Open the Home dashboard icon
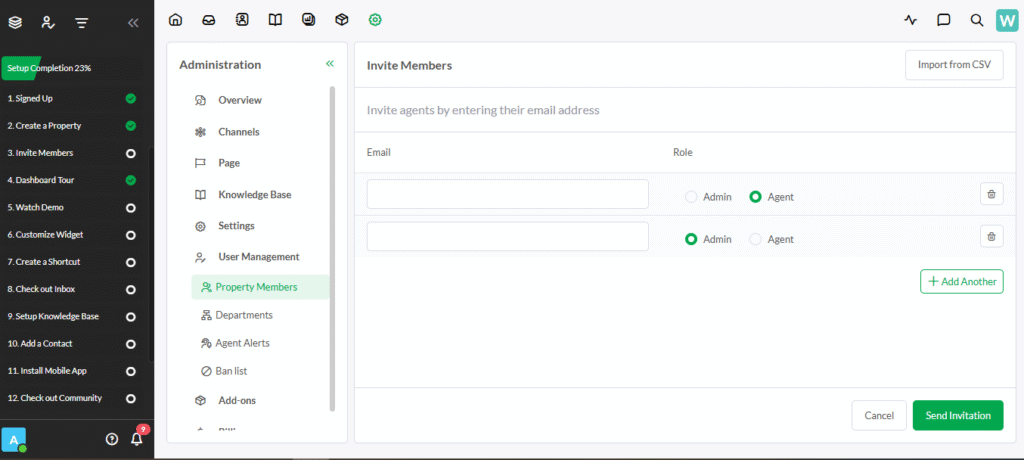The width and height of the screenshot is (1024, 460). [176, 19]
